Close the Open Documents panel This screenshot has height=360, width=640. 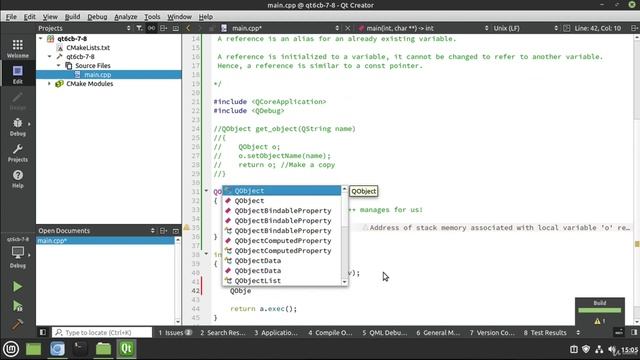pyautogui.click(x=176, y=231)
